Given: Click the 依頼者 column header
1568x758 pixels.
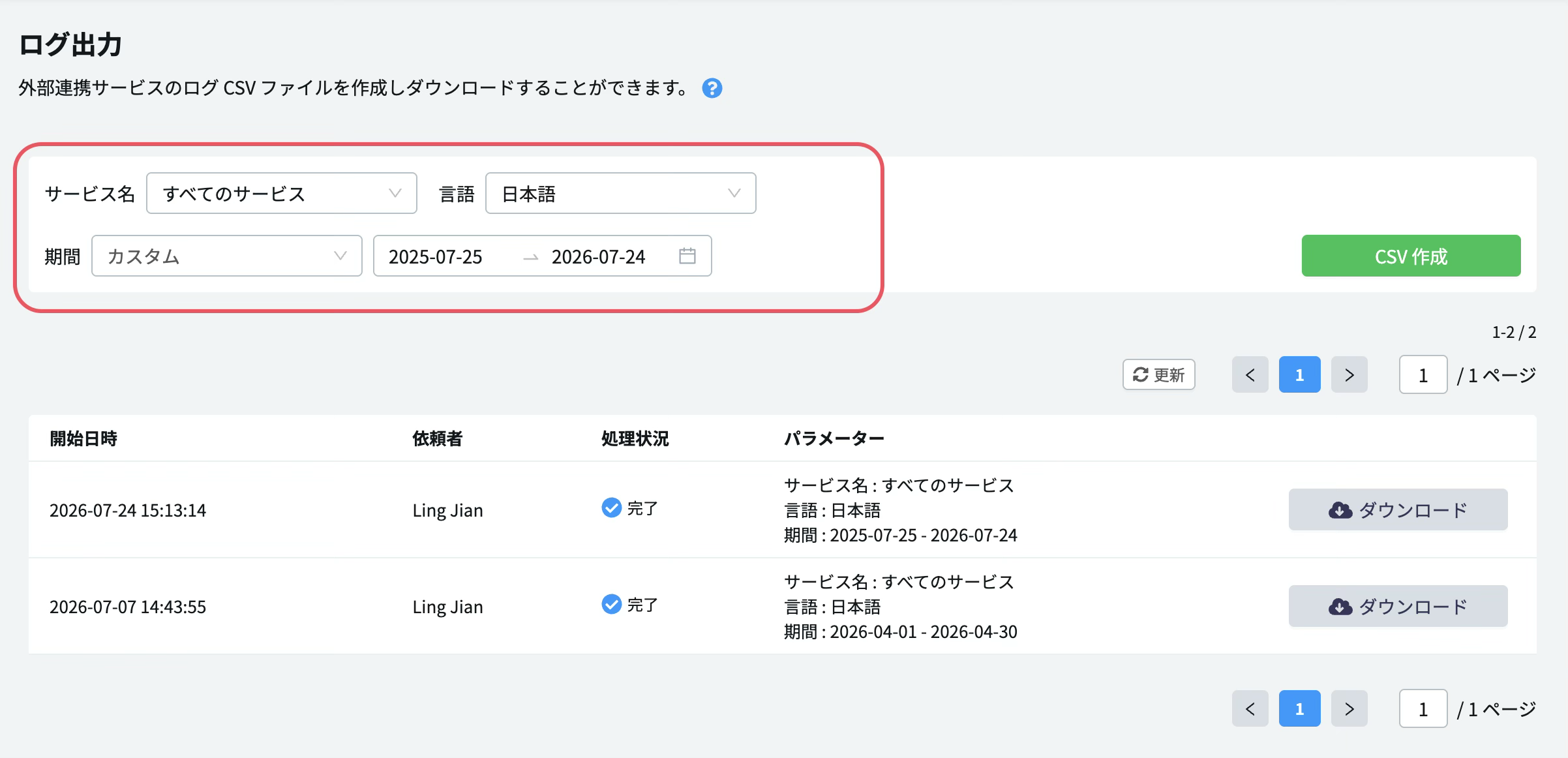Looking at the screenshot, I should pyautogui.click(x=437, y=438).
